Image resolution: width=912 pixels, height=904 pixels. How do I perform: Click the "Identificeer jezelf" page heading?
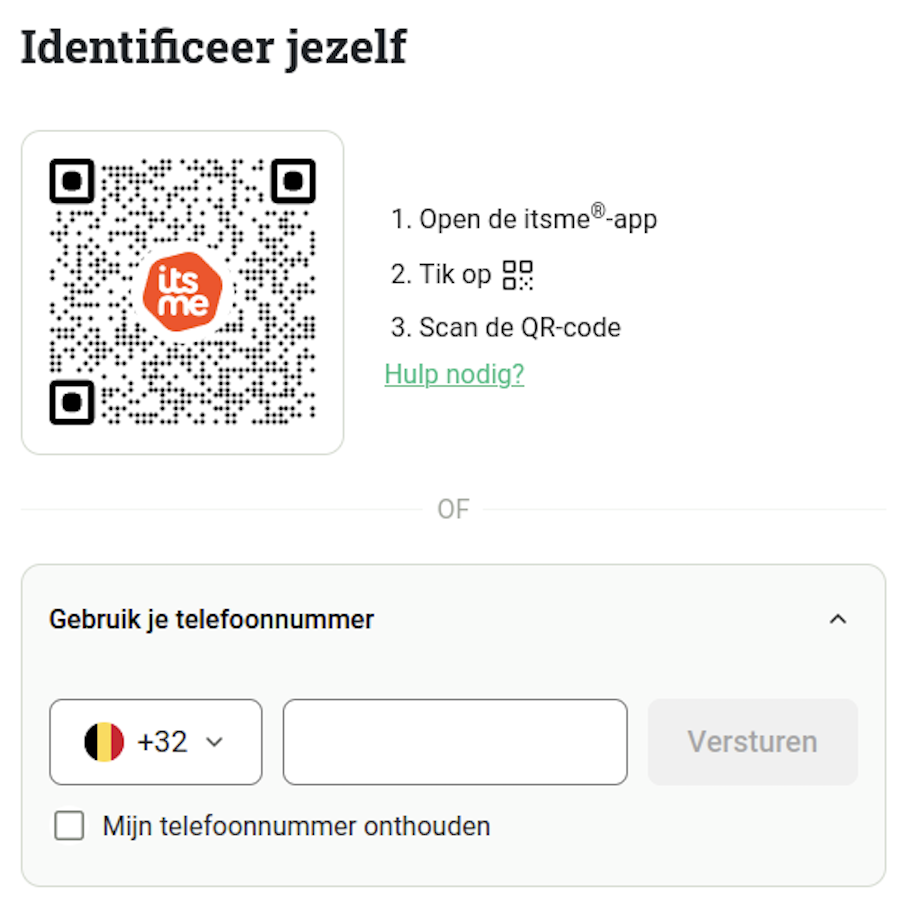213,48
